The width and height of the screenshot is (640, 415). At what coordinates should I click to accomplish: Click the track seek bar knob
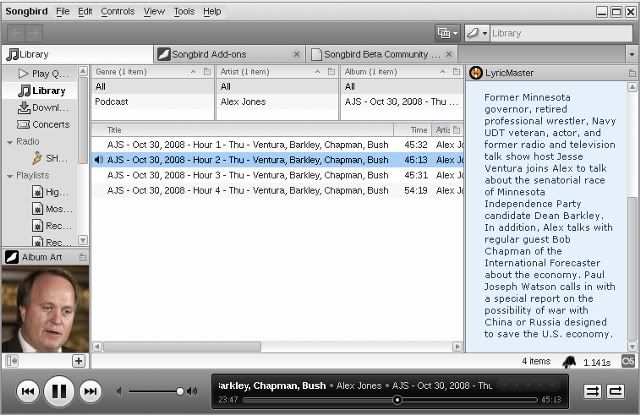click(397, 400)
